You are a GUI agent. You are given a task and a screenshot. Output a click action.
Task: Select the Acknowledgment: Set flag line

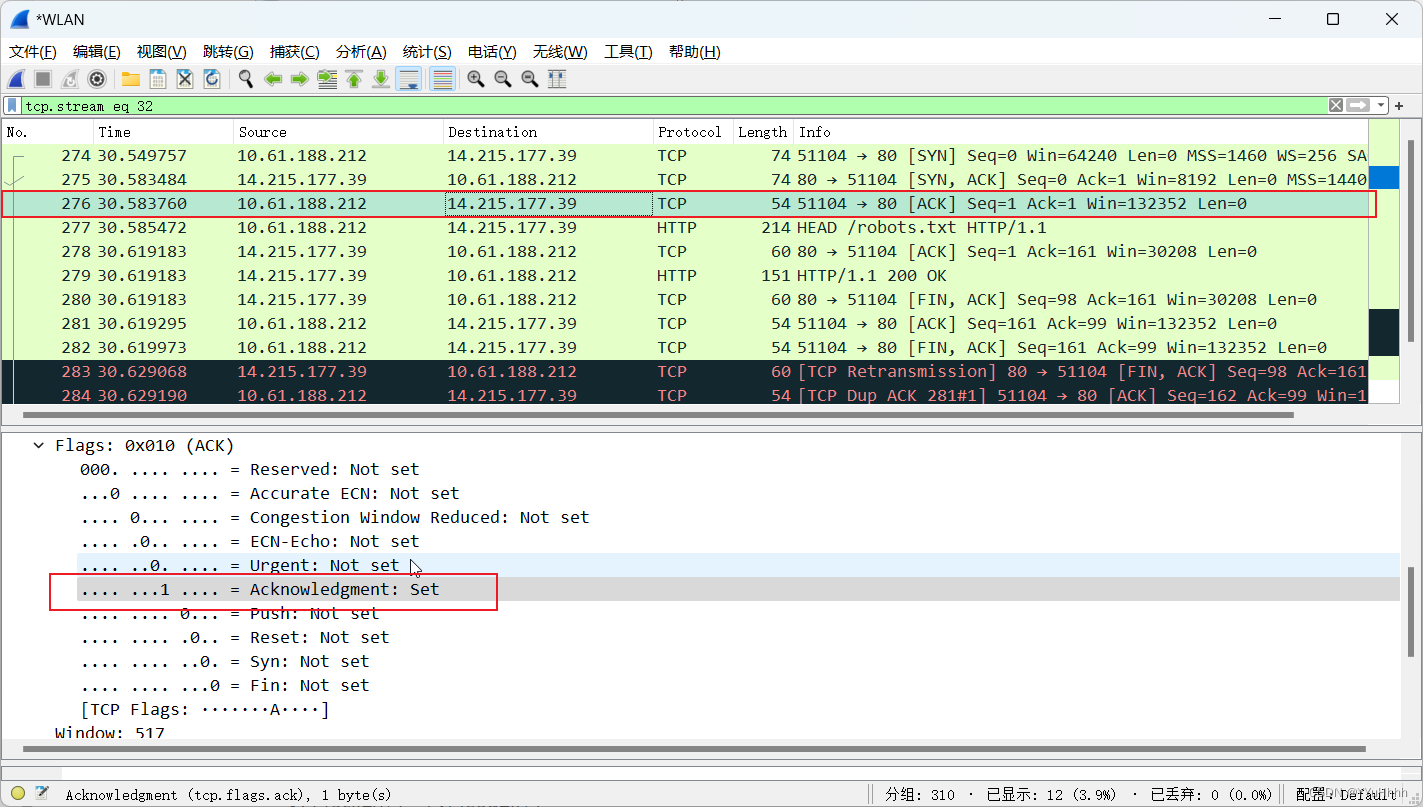point(738,589)
